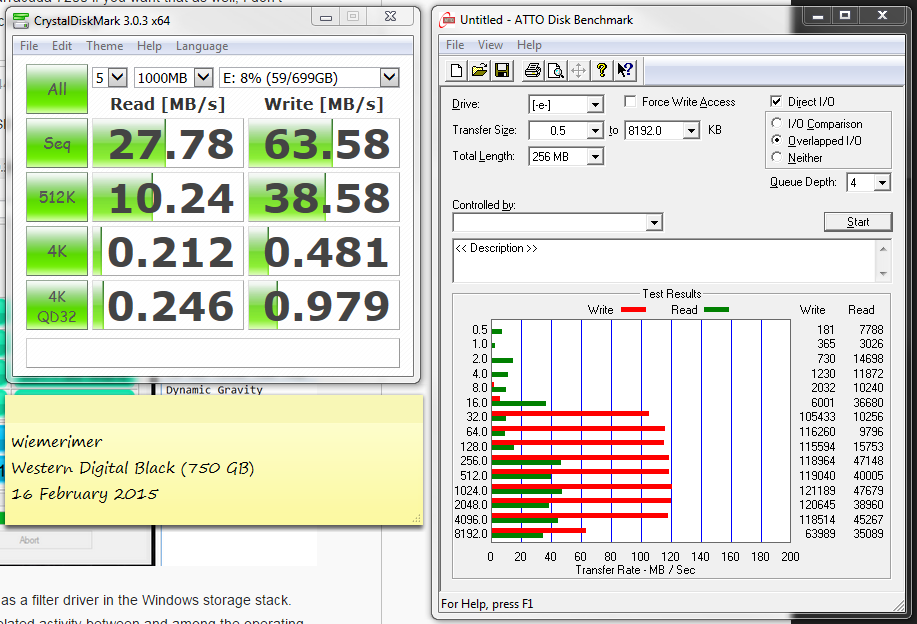The width and height of the screenshot is (917, 624).
Task: Select the Neither radio button
Action: (x=777, y=158)
